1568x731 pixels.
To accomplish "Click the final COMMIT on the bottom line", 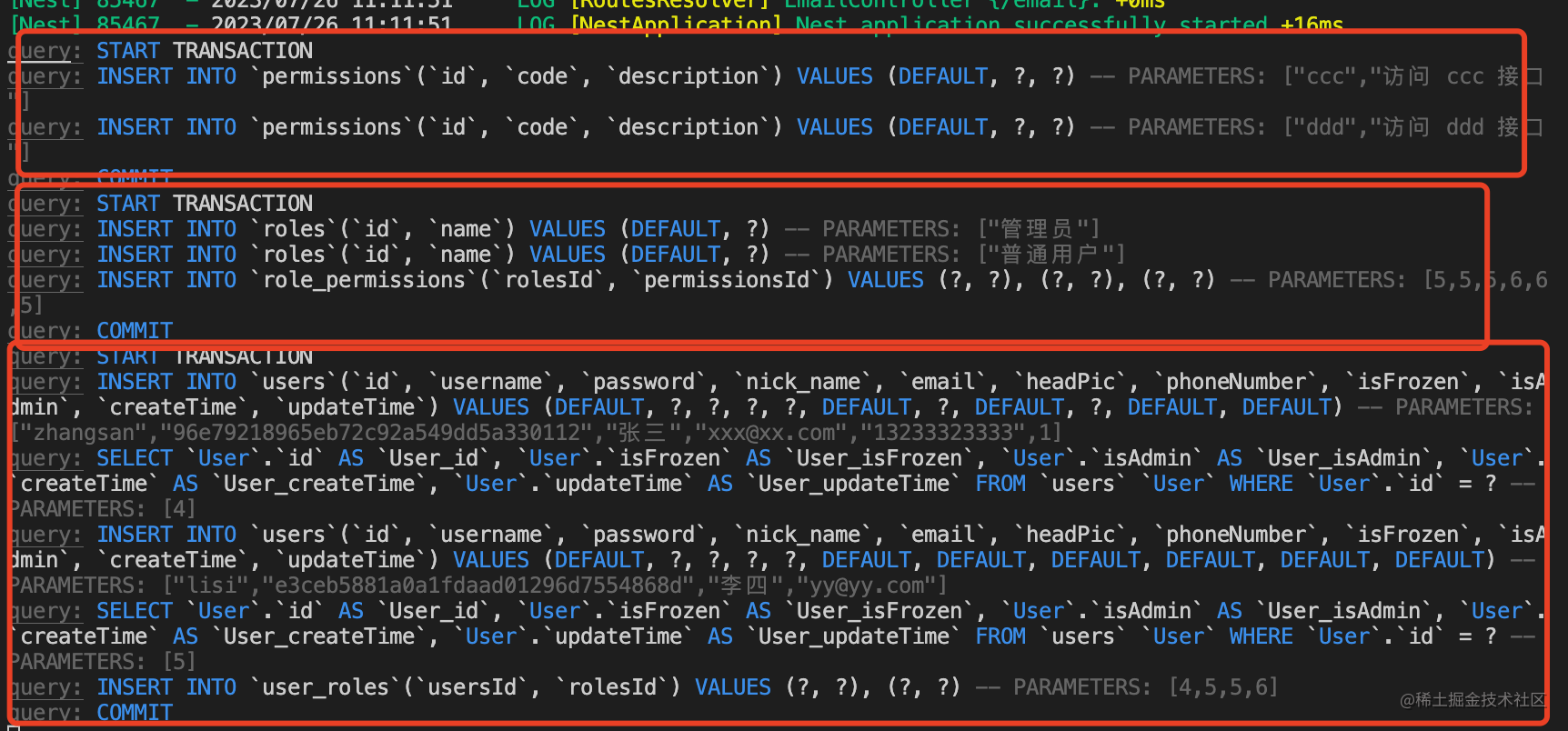I will coord(135,713).
